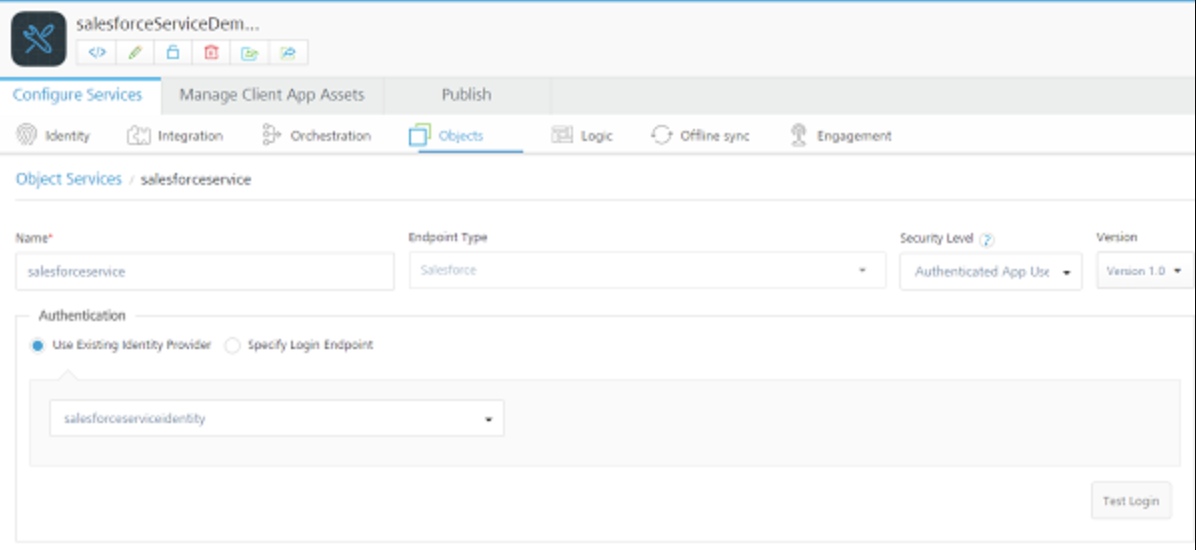Open the Version 1.0 dropdown
Viewport: 1196px width, 550px height.
click(1145, 271)
